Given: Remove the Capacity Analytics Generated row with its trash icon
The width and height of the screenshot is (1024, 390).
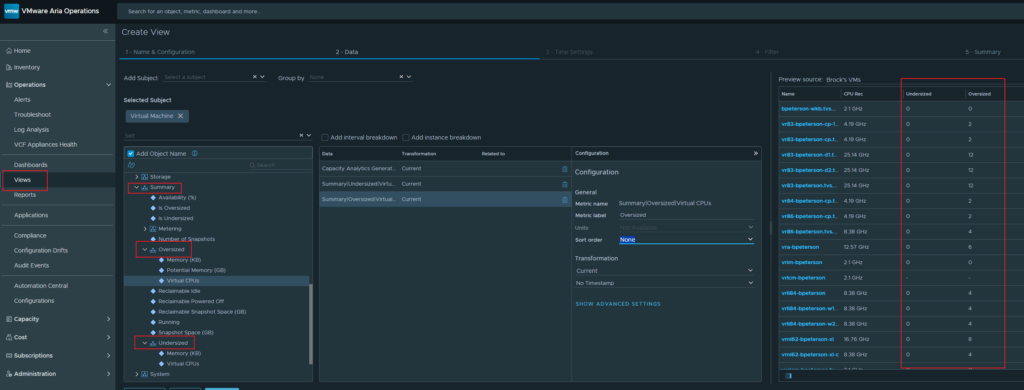Looking at the screenshot, I should point(565,169).
